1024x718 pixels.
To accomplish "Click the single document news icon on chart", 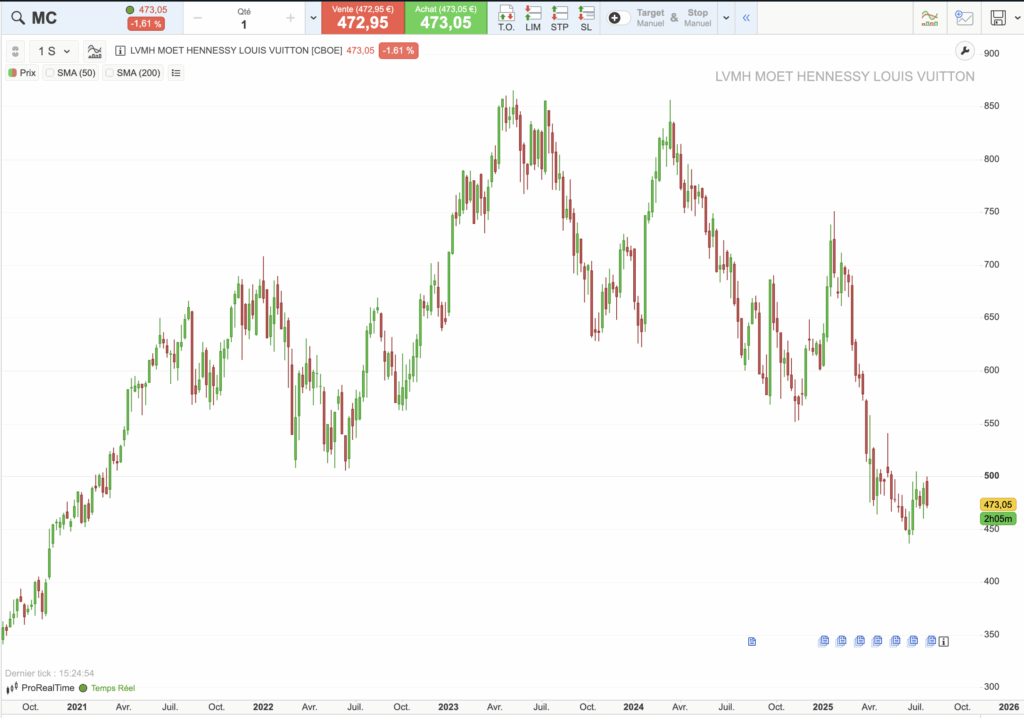I will pos(752,642).
